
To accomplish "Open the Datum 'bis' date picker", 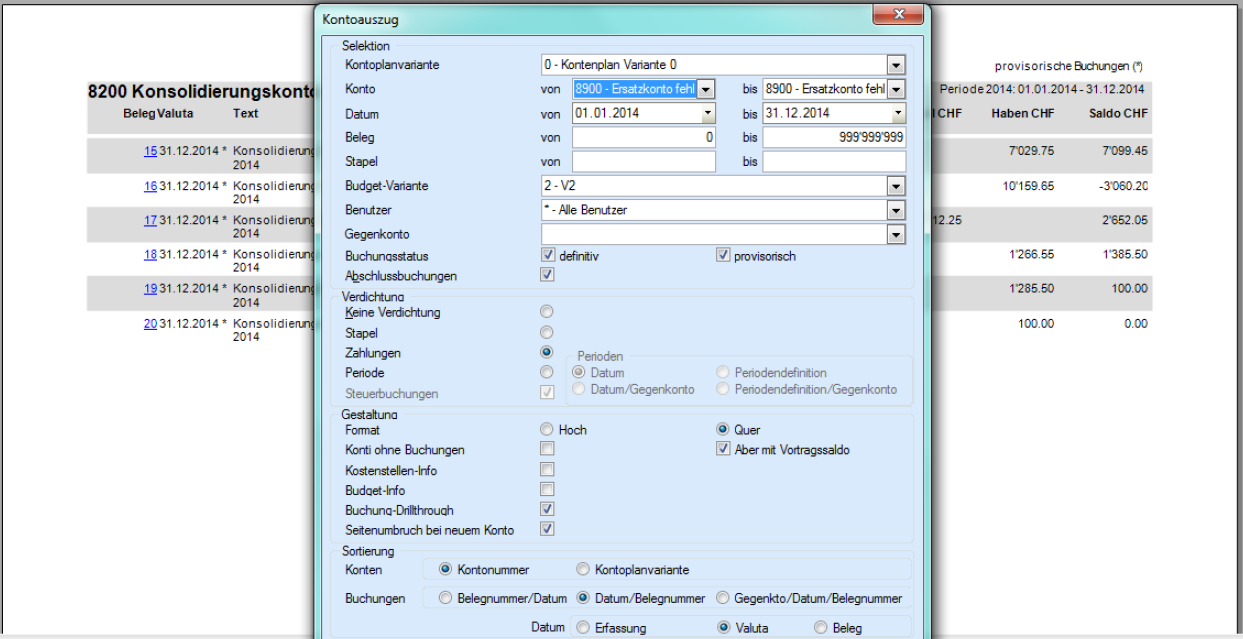I will (x=897, y=113).
